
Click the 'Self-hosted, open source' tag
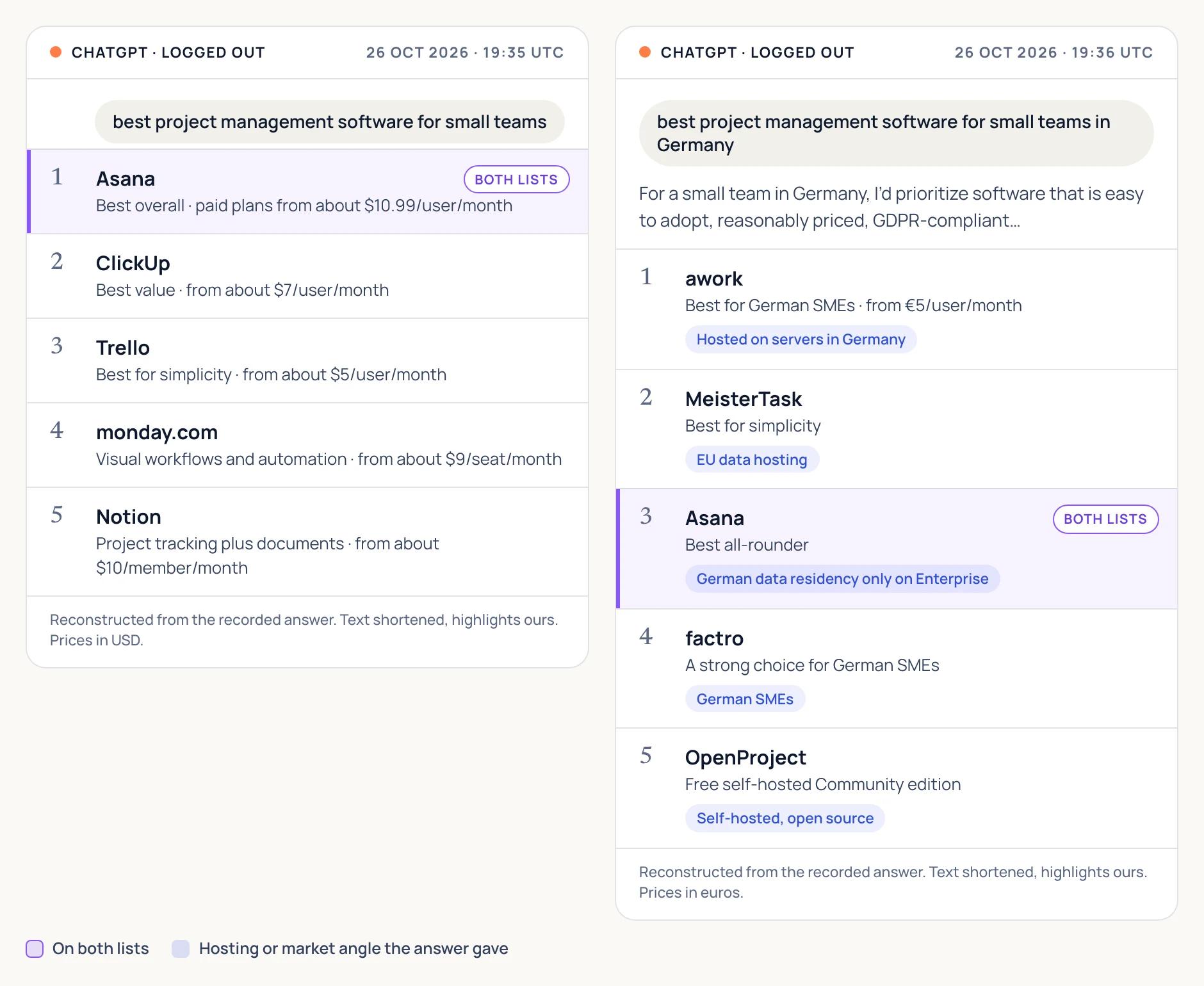785,818
